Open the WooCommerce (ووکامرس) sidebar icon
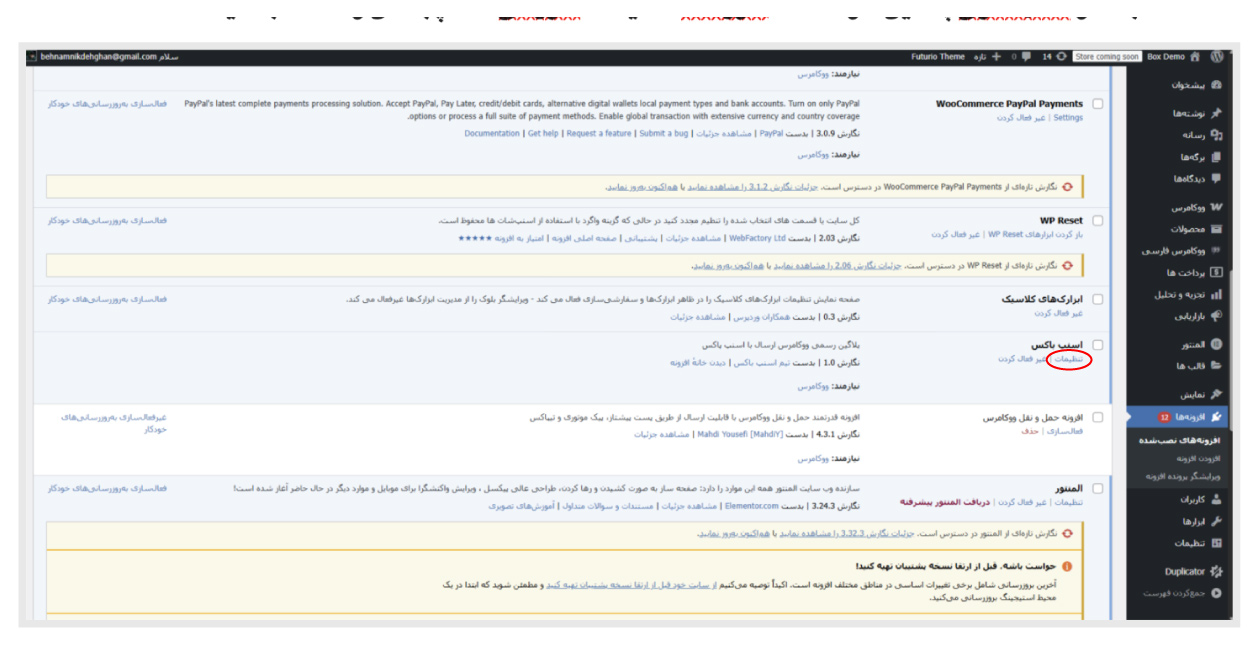 1215,208
